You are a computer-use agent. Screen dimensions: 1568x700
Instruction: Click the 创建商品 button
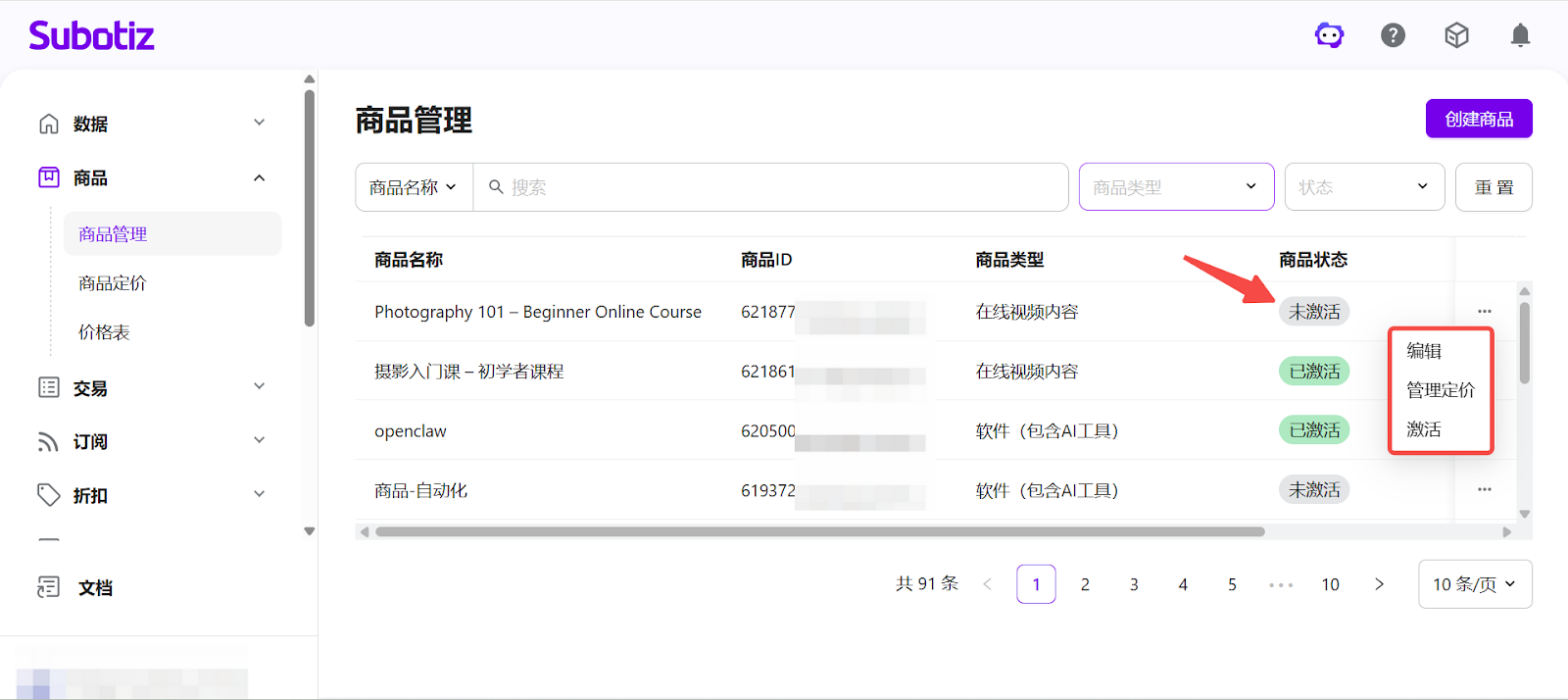[x=1478, y=120]
